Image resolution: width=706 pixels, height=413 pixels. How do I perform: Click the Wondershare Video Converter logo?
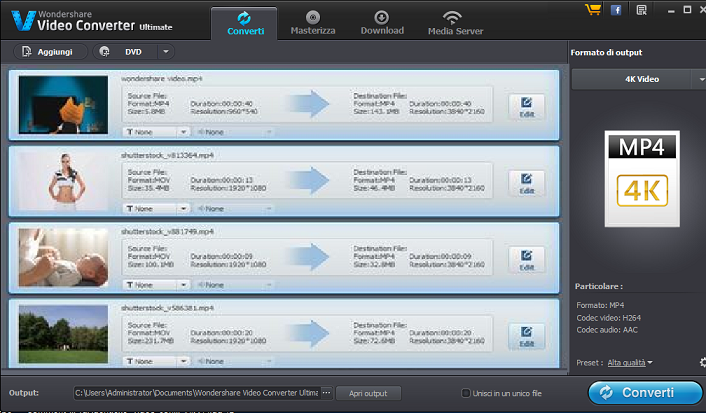(92, 21)
